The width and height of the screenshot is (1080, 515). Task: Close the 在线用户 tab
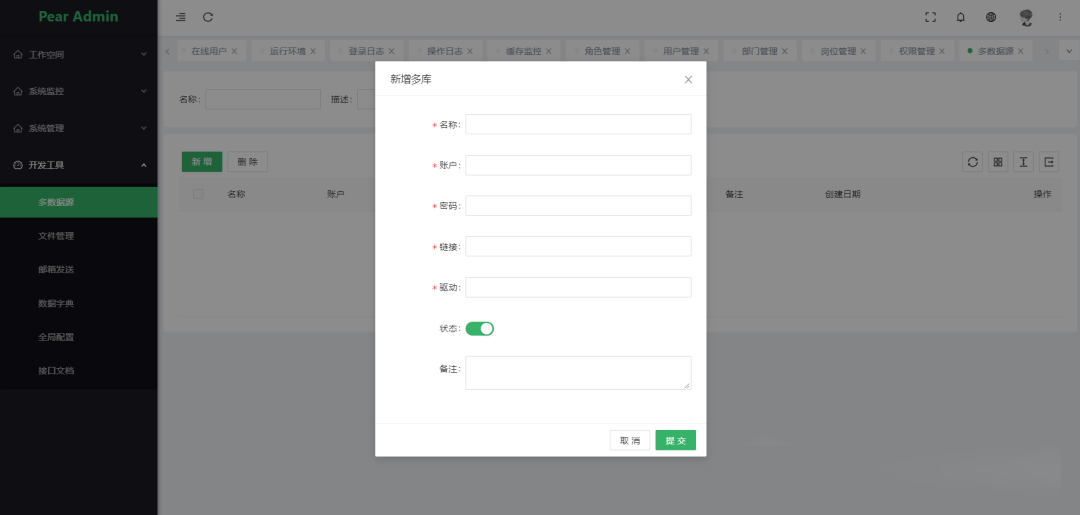pyautogui.click(x=234, y=51)
